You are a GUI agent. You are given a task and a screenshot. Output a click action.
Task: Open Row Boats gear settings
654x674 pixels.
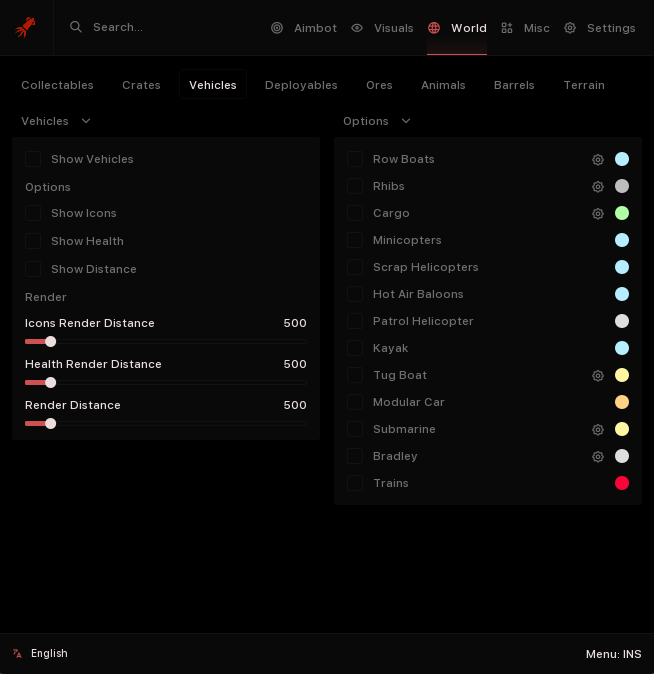(598, 159)
